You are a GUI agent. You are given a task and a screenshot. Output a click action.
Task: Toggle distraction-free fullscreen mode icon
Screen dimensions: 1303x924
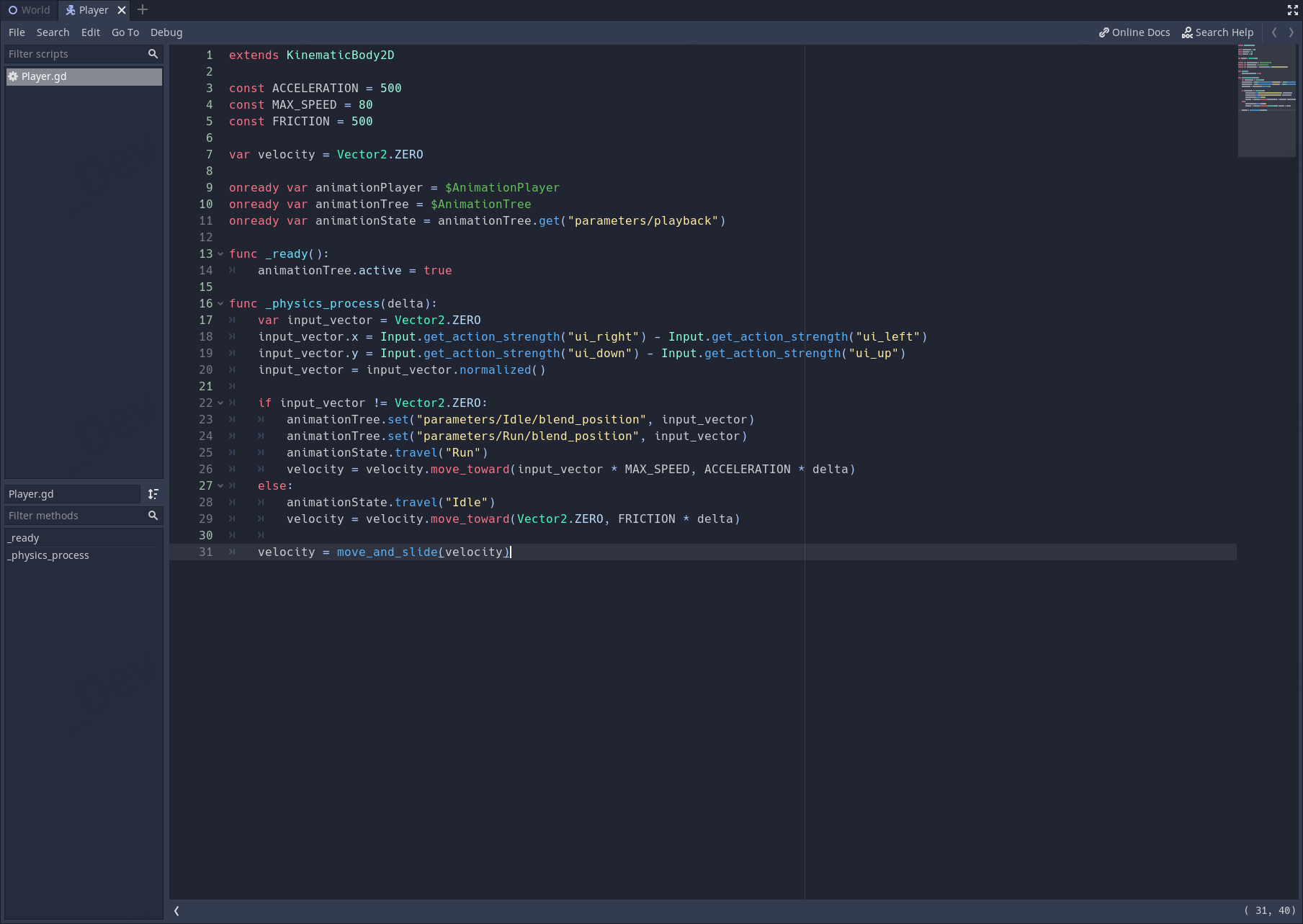pyautogui.click(x=1293, y=10)
